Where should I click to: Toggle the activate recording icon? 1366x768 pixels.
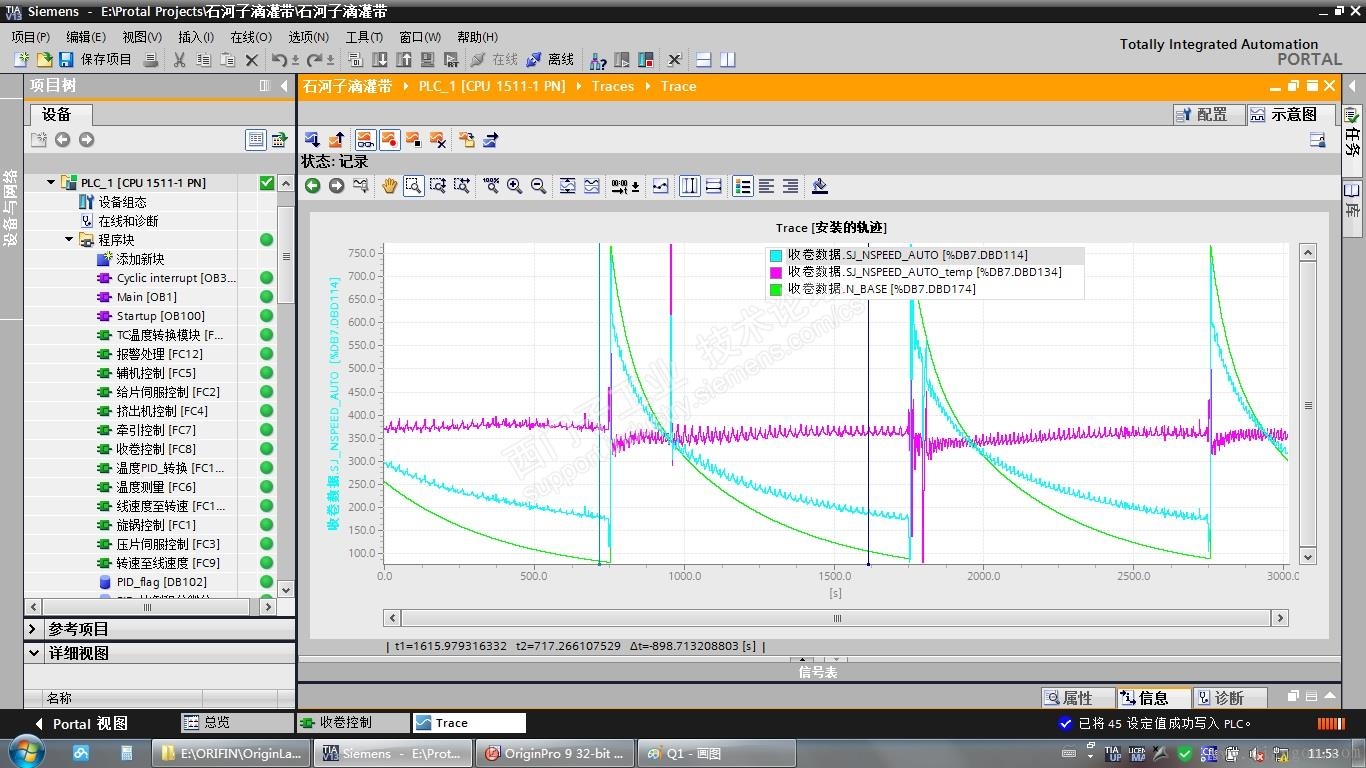click(389, 140)
